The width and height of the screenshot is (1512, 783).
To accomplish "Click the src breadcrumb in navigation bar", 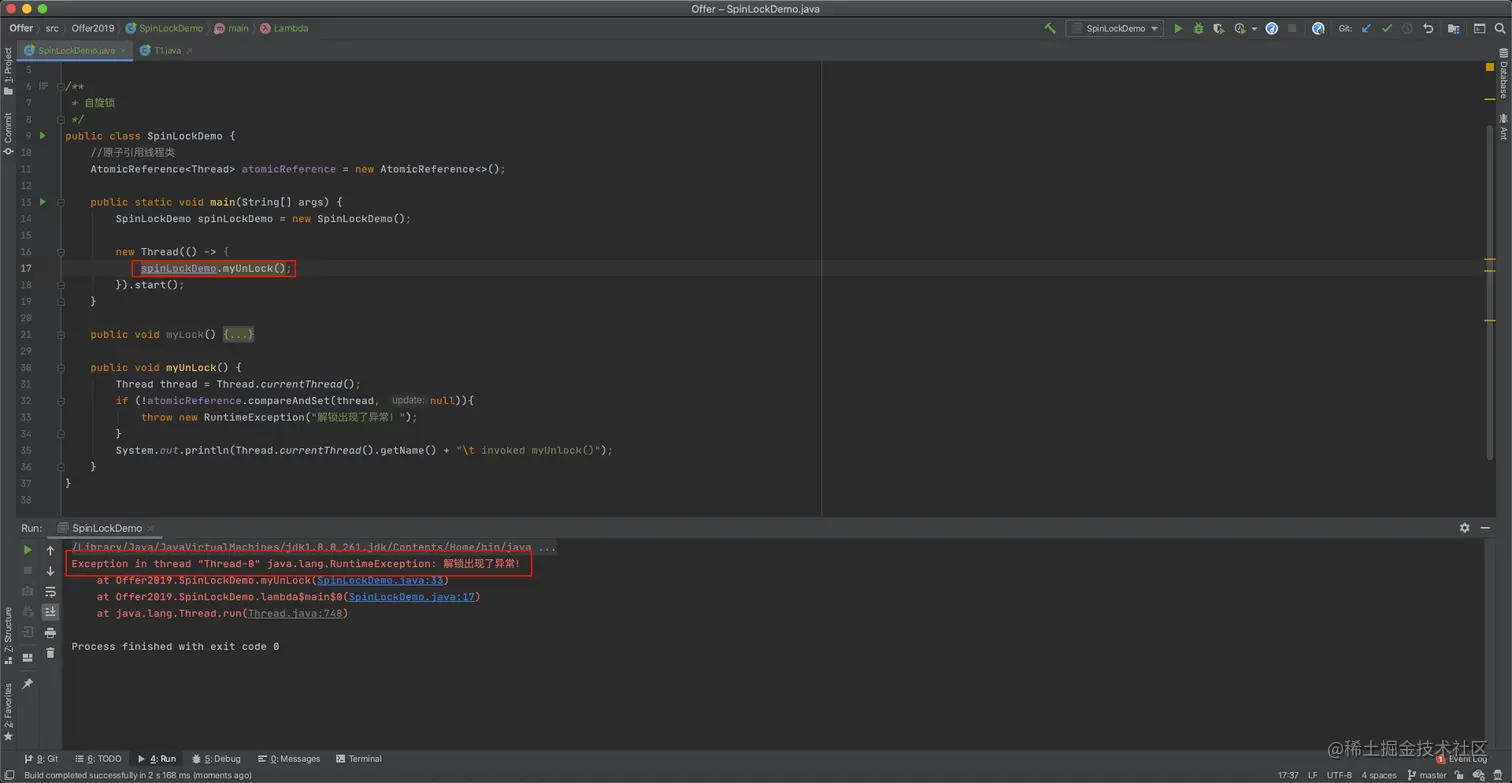I will (x=52, y=28).
